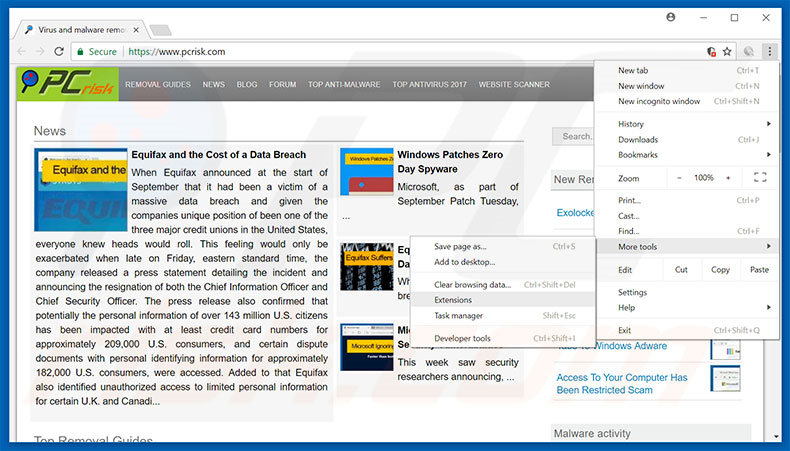This screenshot has width=790, height=451.
Task: Select Clear browsing data... in submenu
Action: 502,285
